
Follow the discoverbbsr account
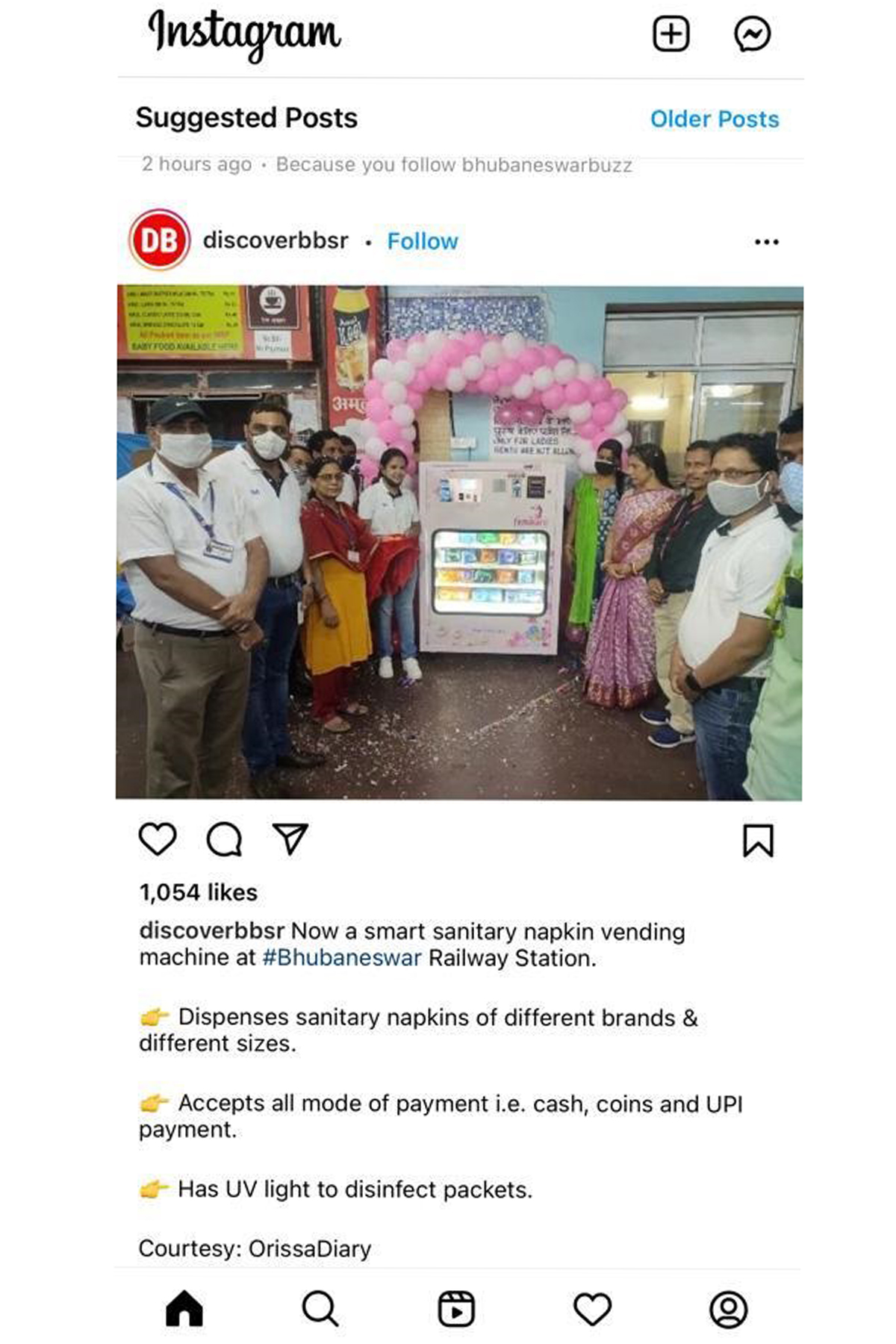423,241
